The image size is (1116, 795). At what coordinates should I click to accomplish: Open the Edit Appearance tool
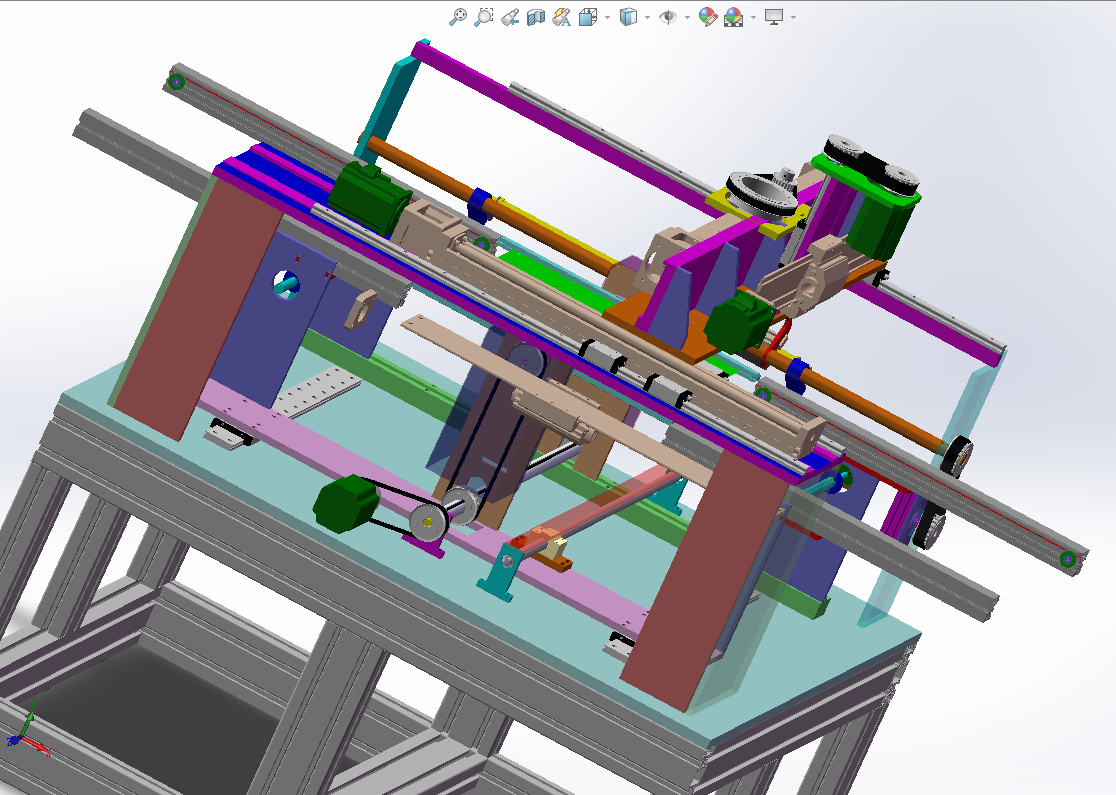(x=707, y=17)
